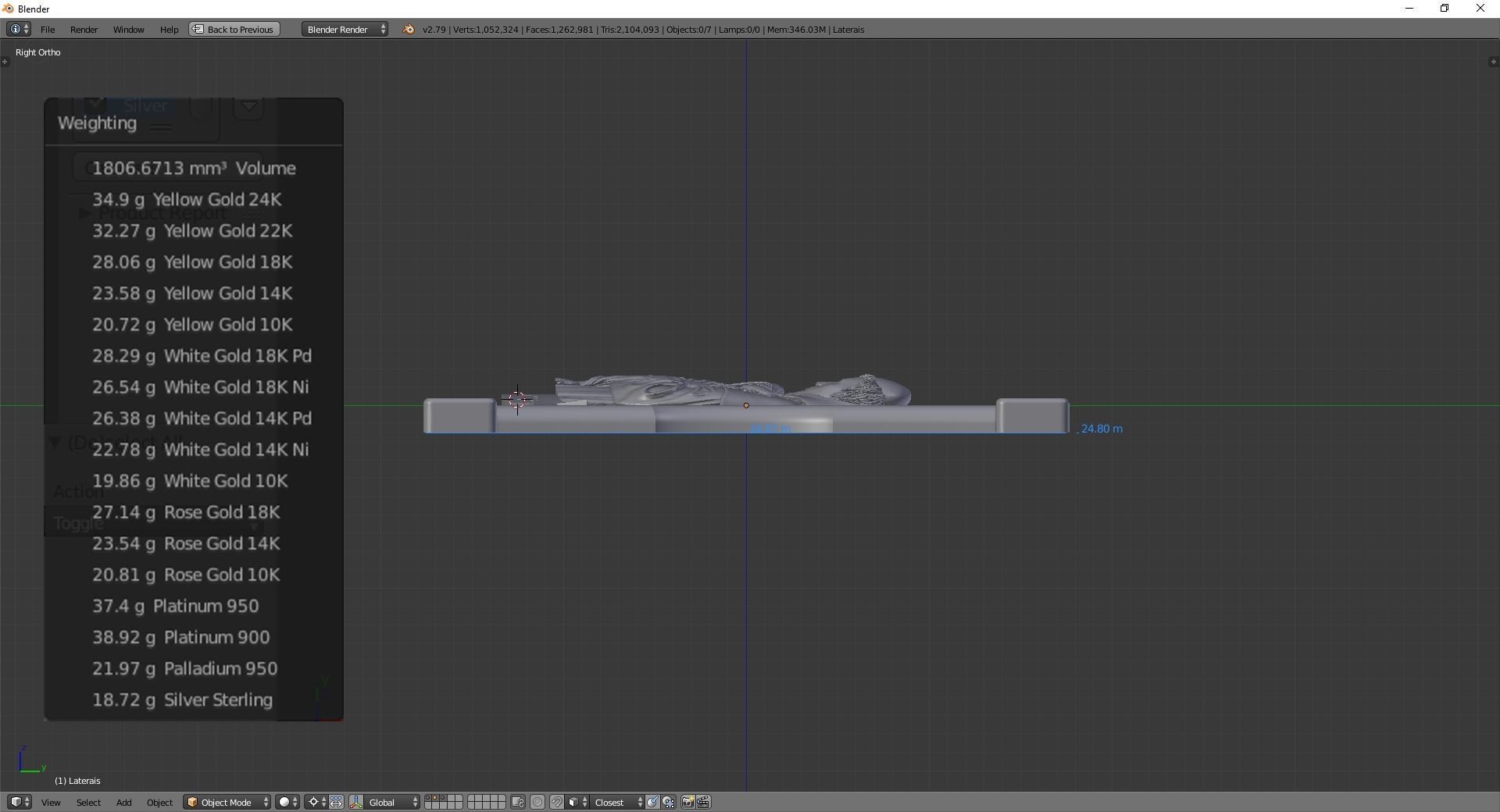Screen dimensions: 1500x812
Task: Open the Render menu
Action: (x=84, y=30)
